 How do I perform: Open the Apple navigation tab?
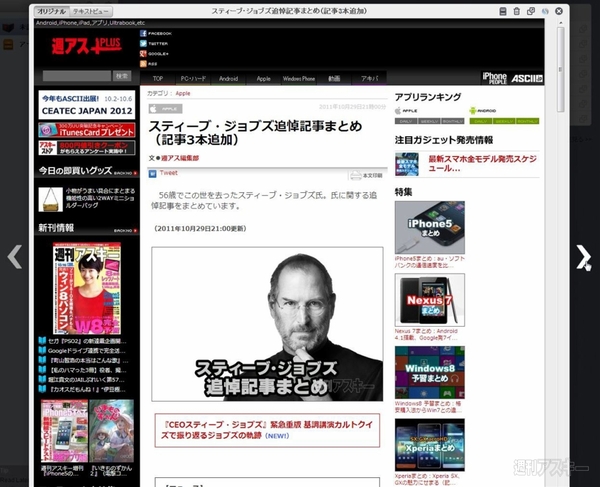click(263, 78)
